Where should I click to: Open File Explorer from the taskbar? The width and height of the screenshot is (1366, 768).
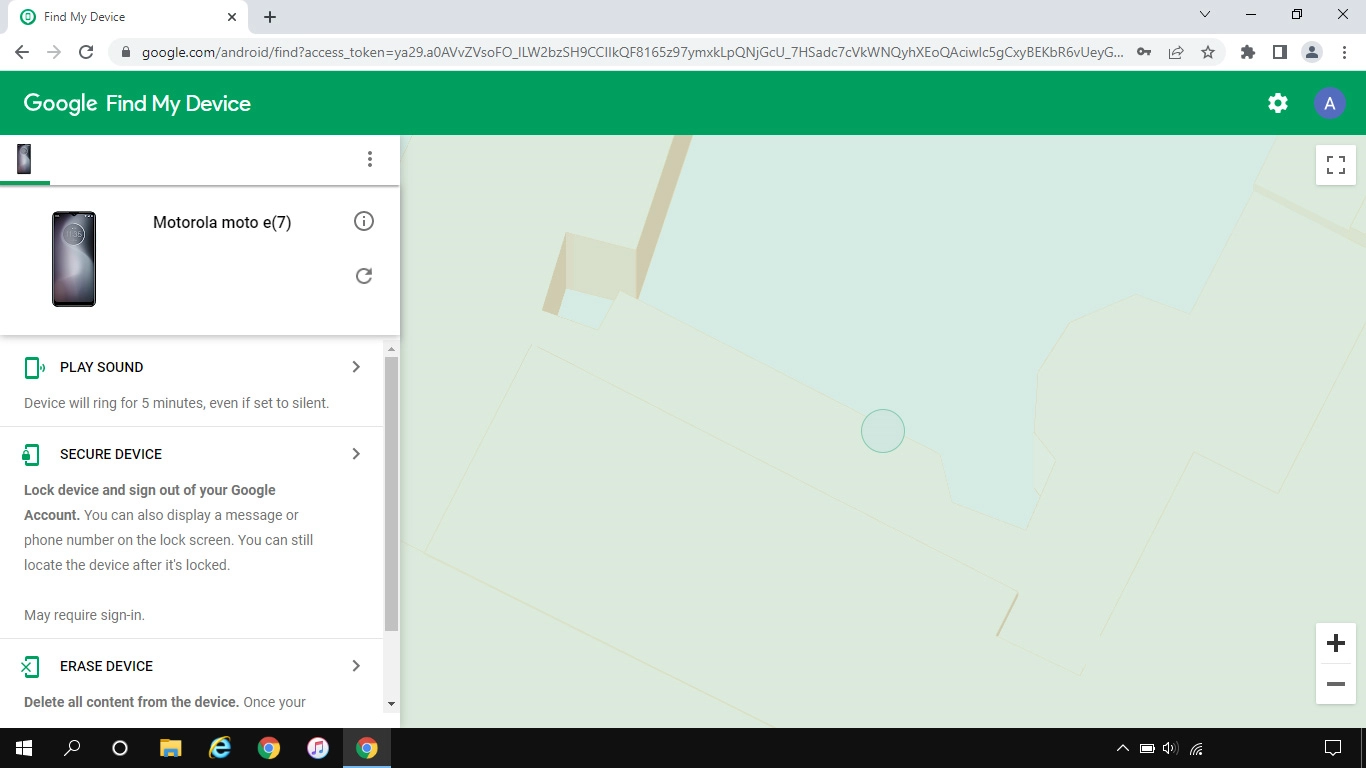click(170, 748)
